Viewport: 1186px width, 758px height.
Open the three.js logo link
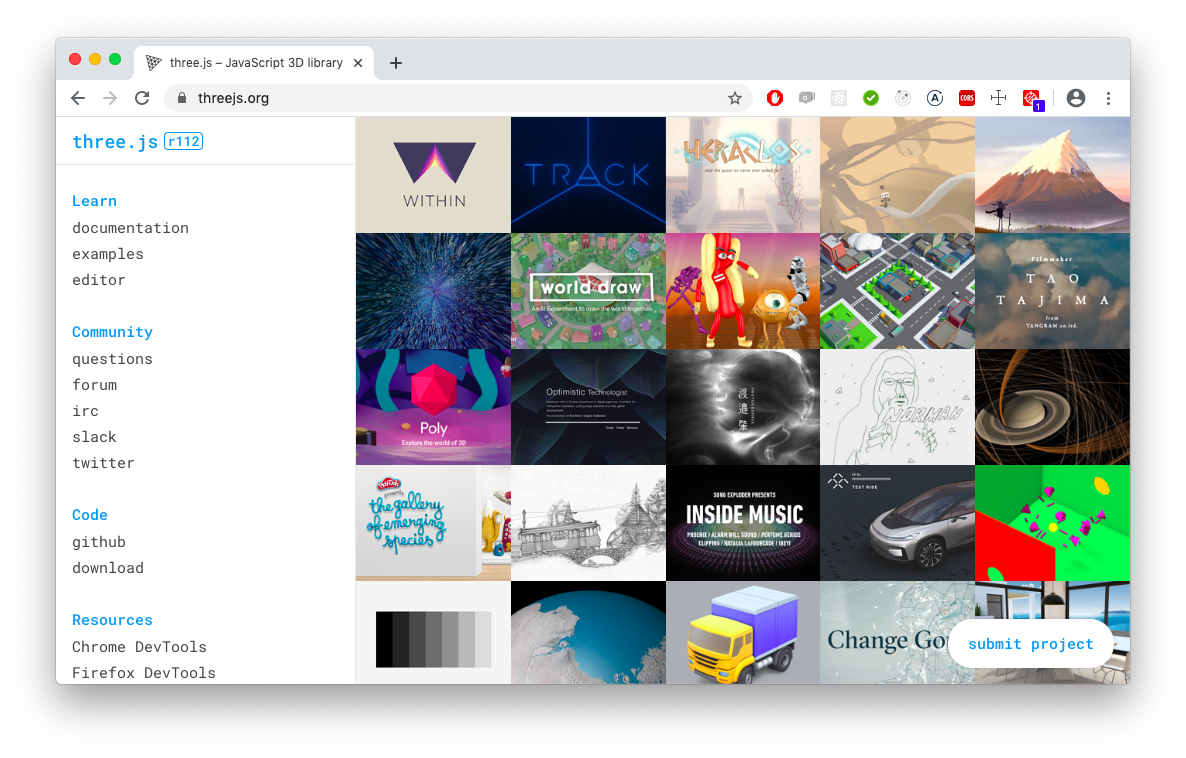click(x=115, y=141)
